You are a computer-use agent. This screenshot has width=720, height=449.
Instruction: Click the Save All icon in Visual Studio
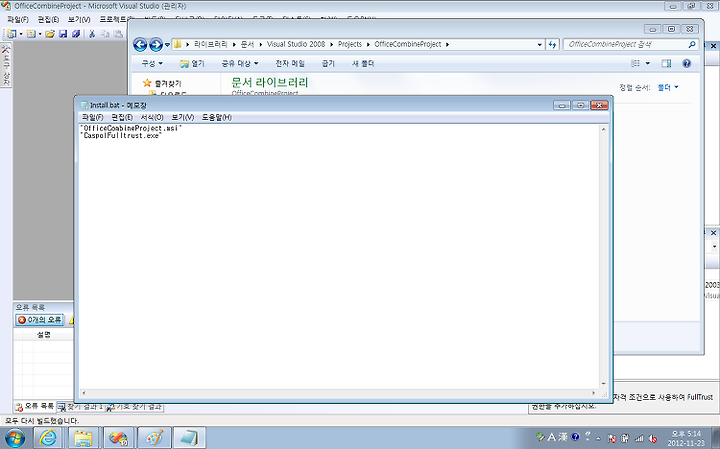[76, 34]
